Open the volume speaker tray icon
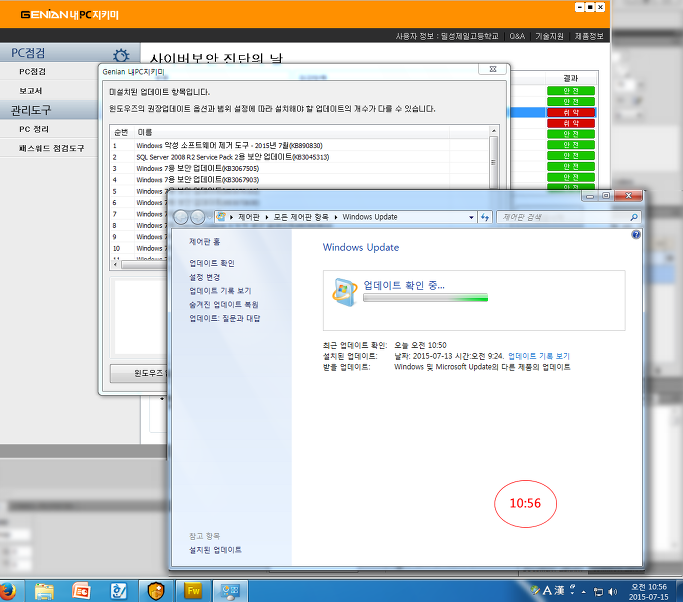 coord(612,592)
